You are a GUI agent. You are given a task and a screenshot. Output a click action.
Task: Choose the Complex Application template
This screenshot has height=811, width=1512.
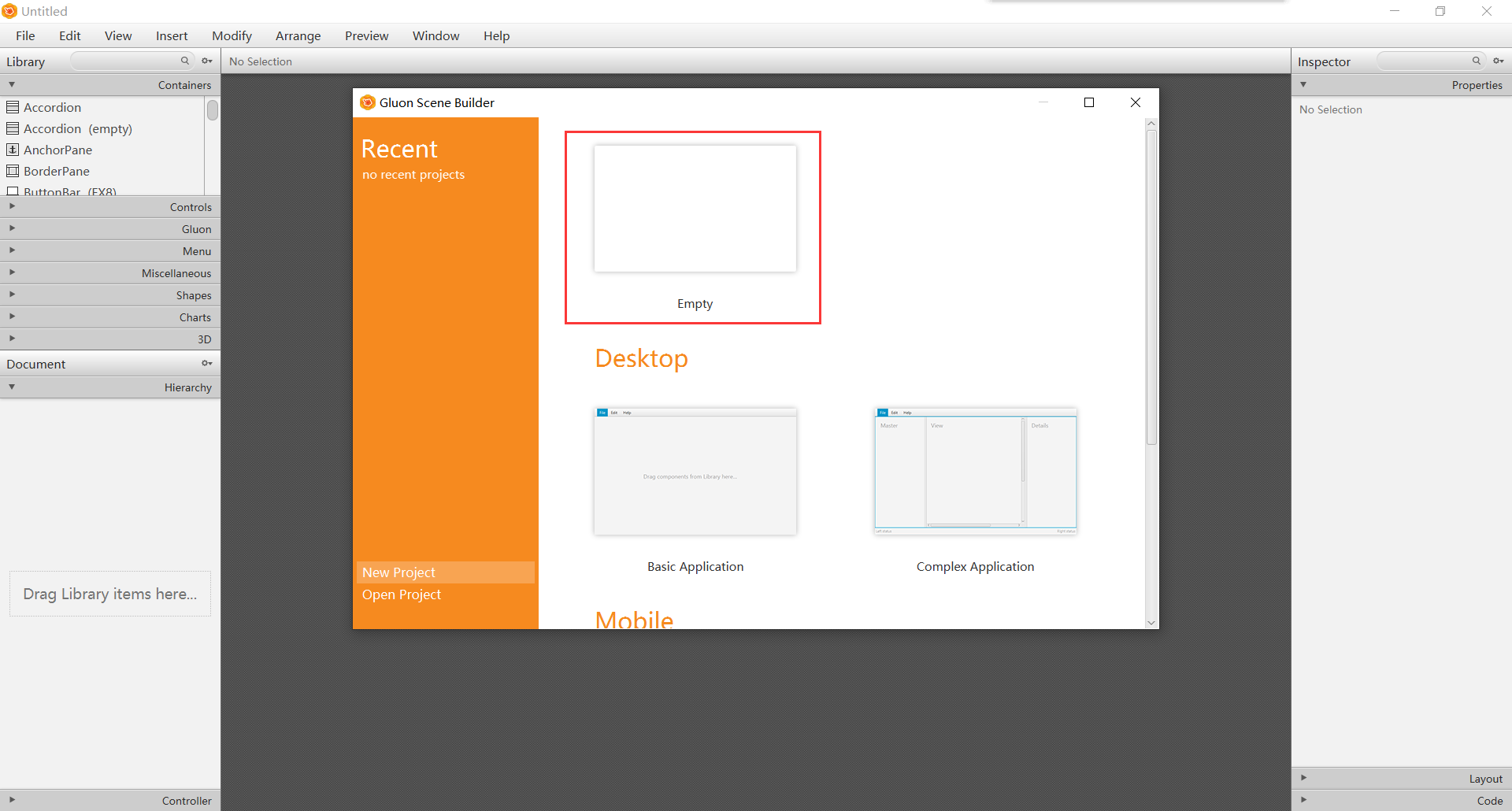975,472
